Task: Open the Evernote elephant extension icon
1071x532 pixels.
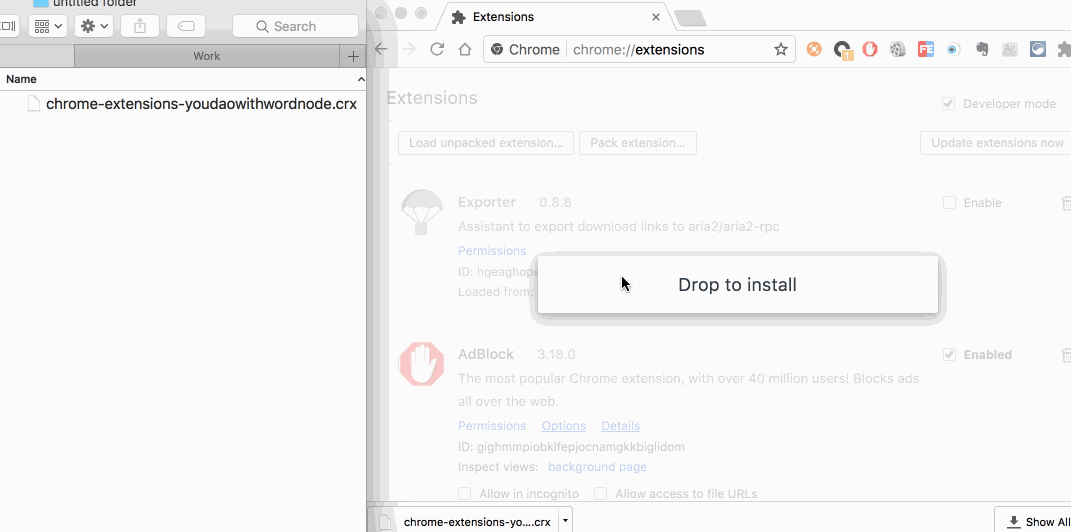Action: pos(982,49)
